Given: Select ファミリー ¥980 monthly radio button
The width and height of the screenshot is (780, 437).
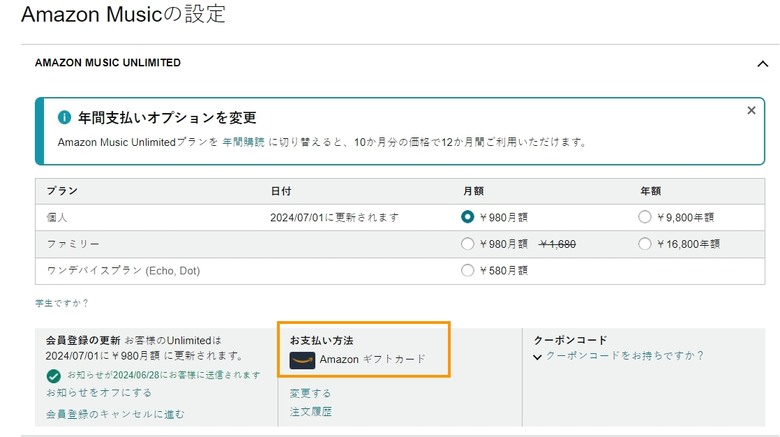Looking at the screenshot, I should click(x=467, y=244).
